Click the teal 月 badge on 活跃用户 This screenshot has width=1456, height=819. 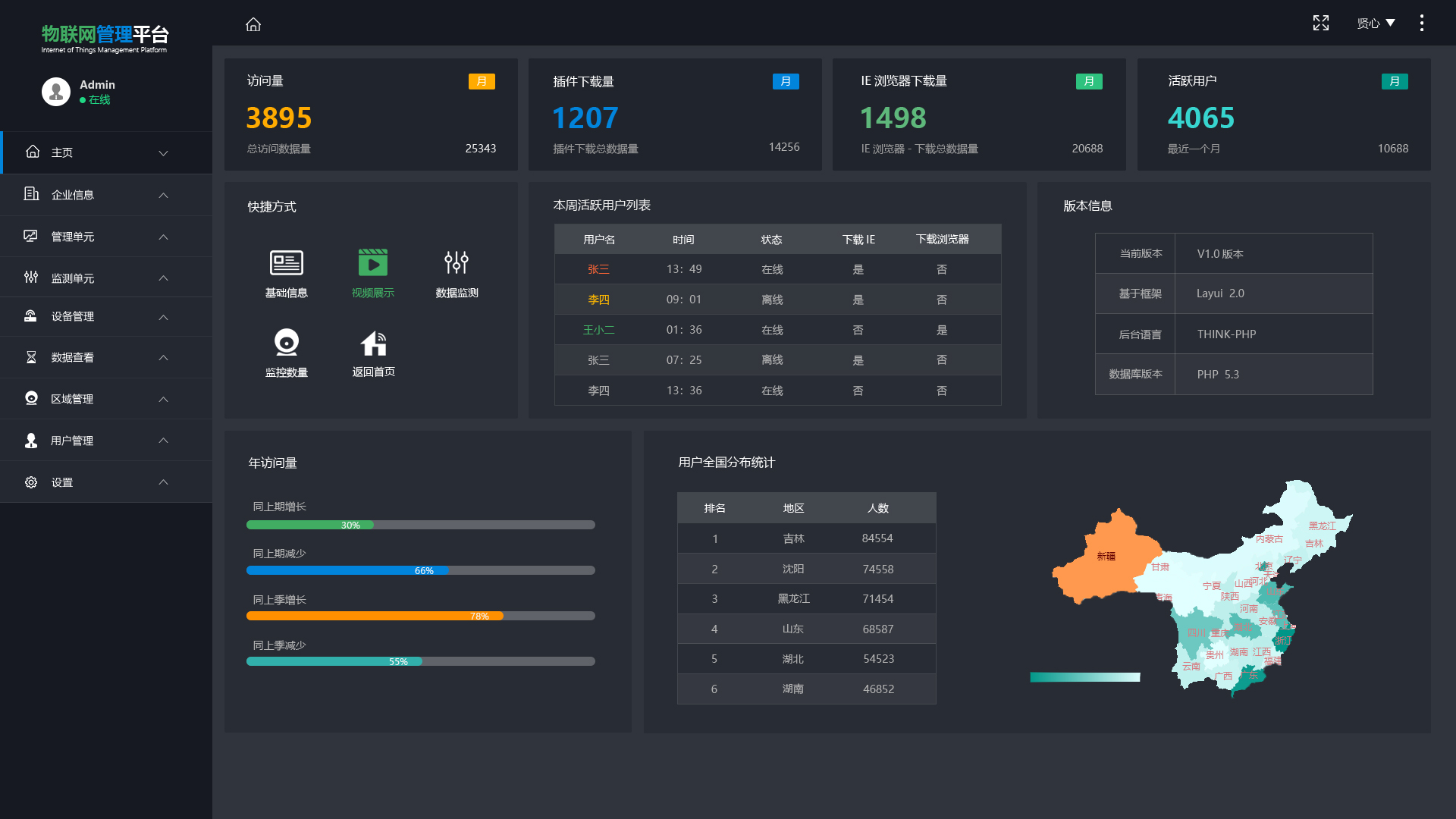[1395, 82]
